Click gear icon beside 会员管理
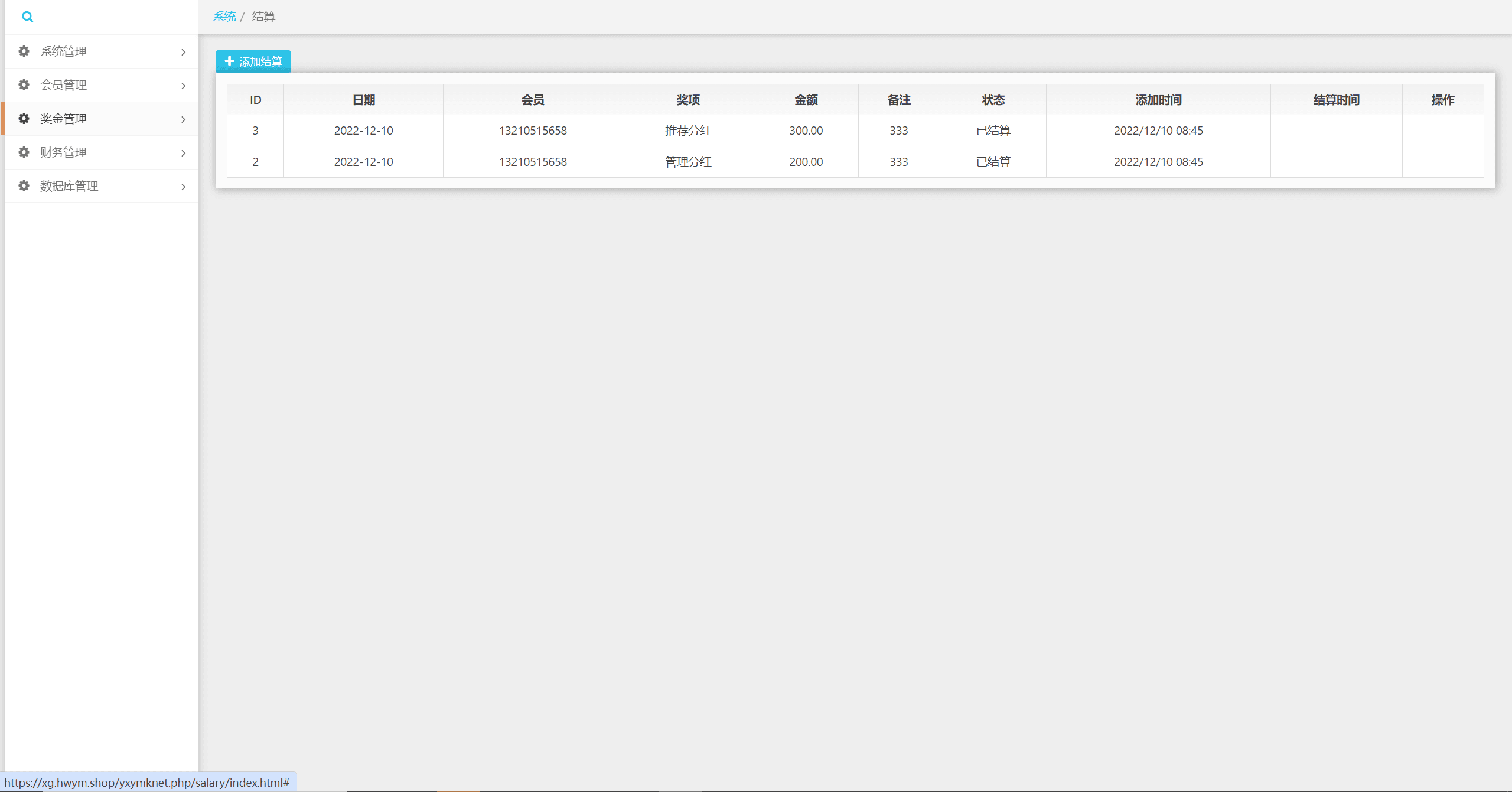 tap(24, 85)
